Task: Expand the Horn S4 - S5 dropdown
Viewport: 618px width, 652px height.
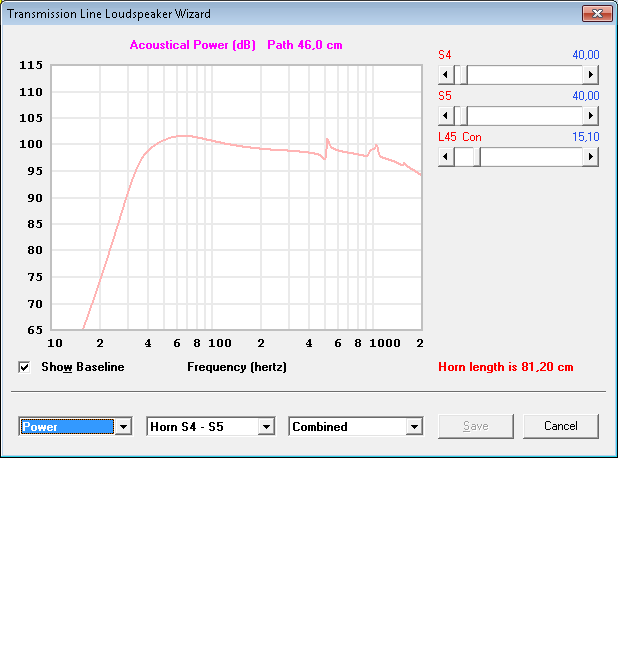Action: click(x=266, y=427)
